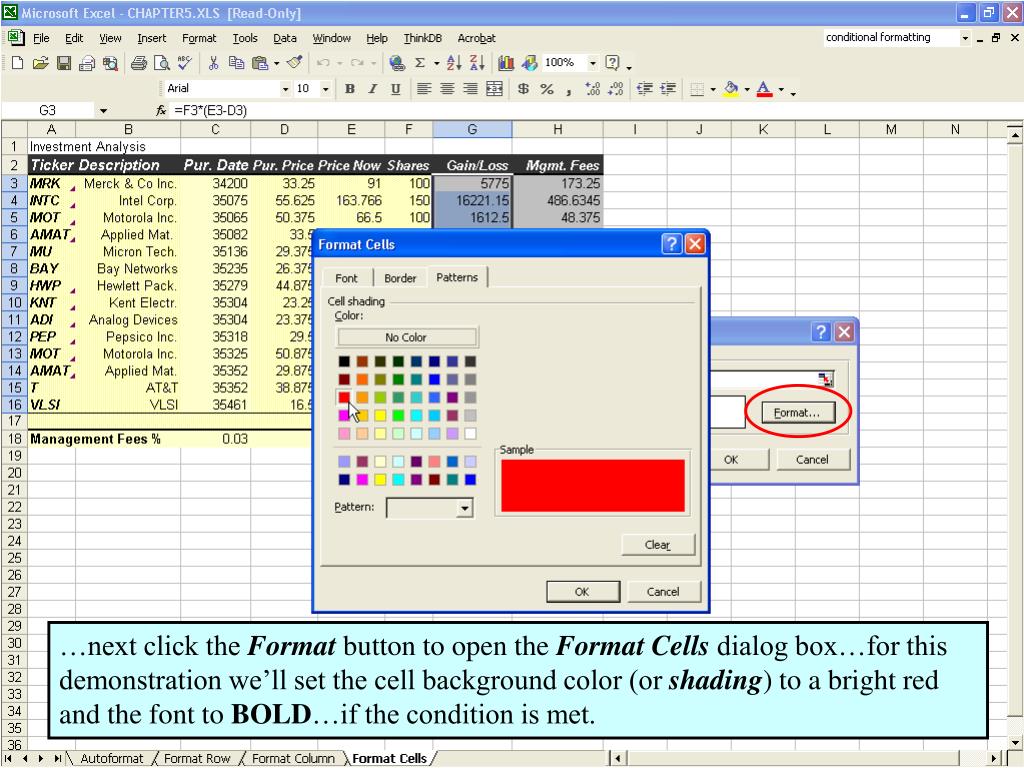
Task: Switch to the Font tab
Action: tap(346, 278)
